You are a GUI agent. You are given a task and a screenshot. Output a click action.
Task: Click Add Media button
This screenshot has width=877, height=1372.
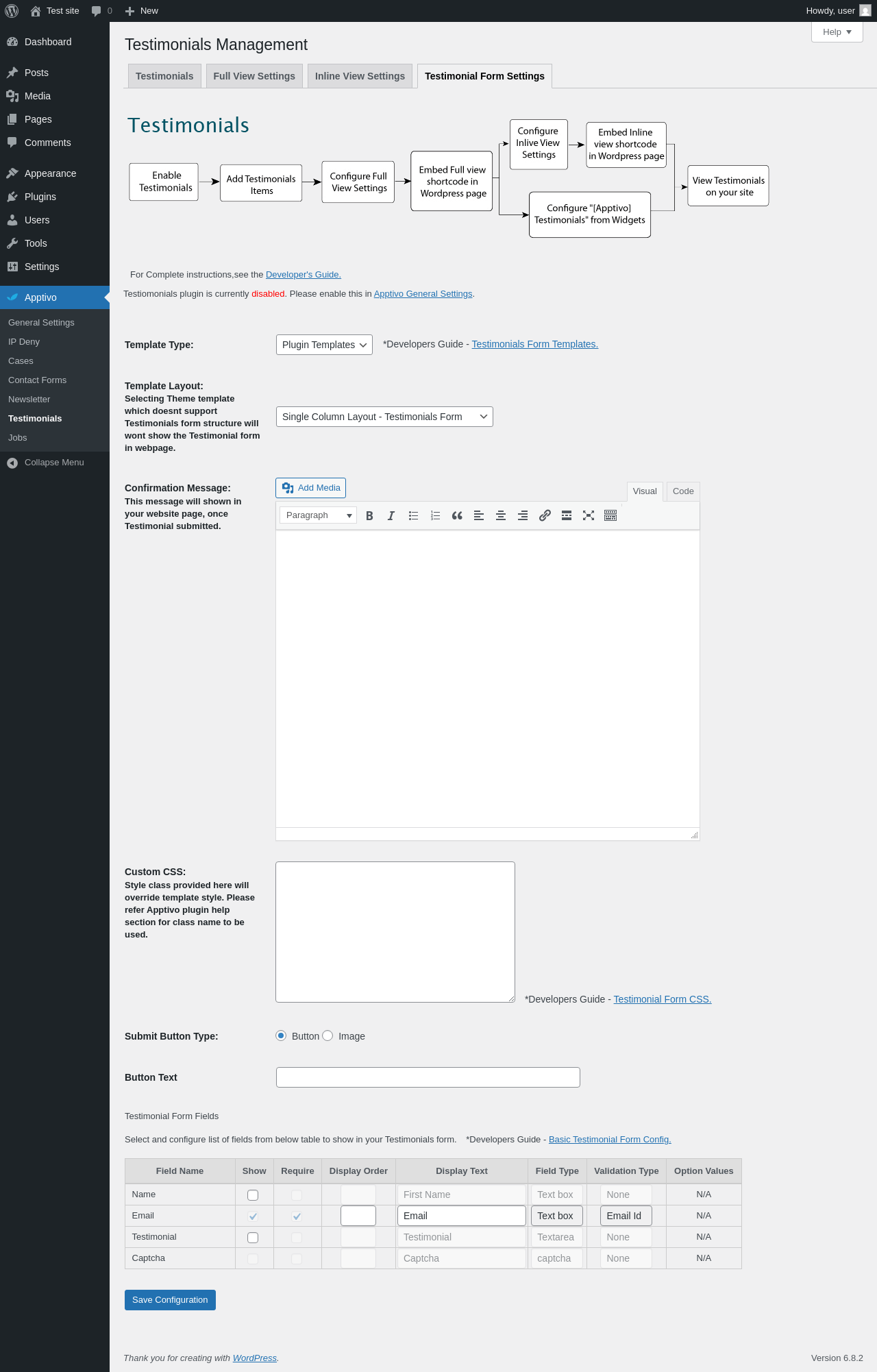tap(310, 488)
